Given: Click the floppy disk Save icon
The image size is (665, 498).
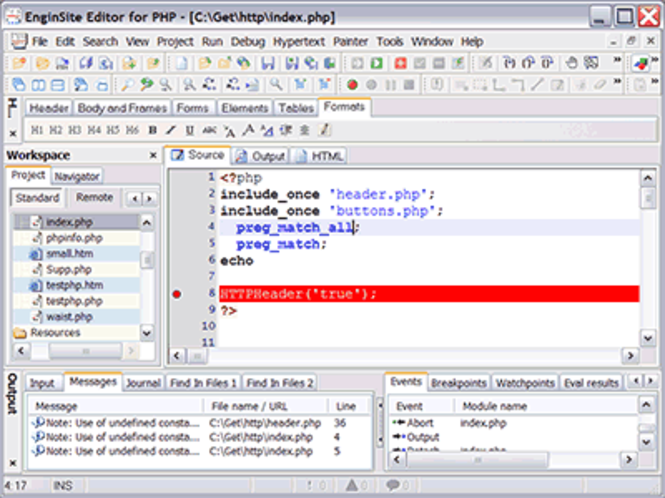Looking at the screenshot, I should tap(268, 63).
